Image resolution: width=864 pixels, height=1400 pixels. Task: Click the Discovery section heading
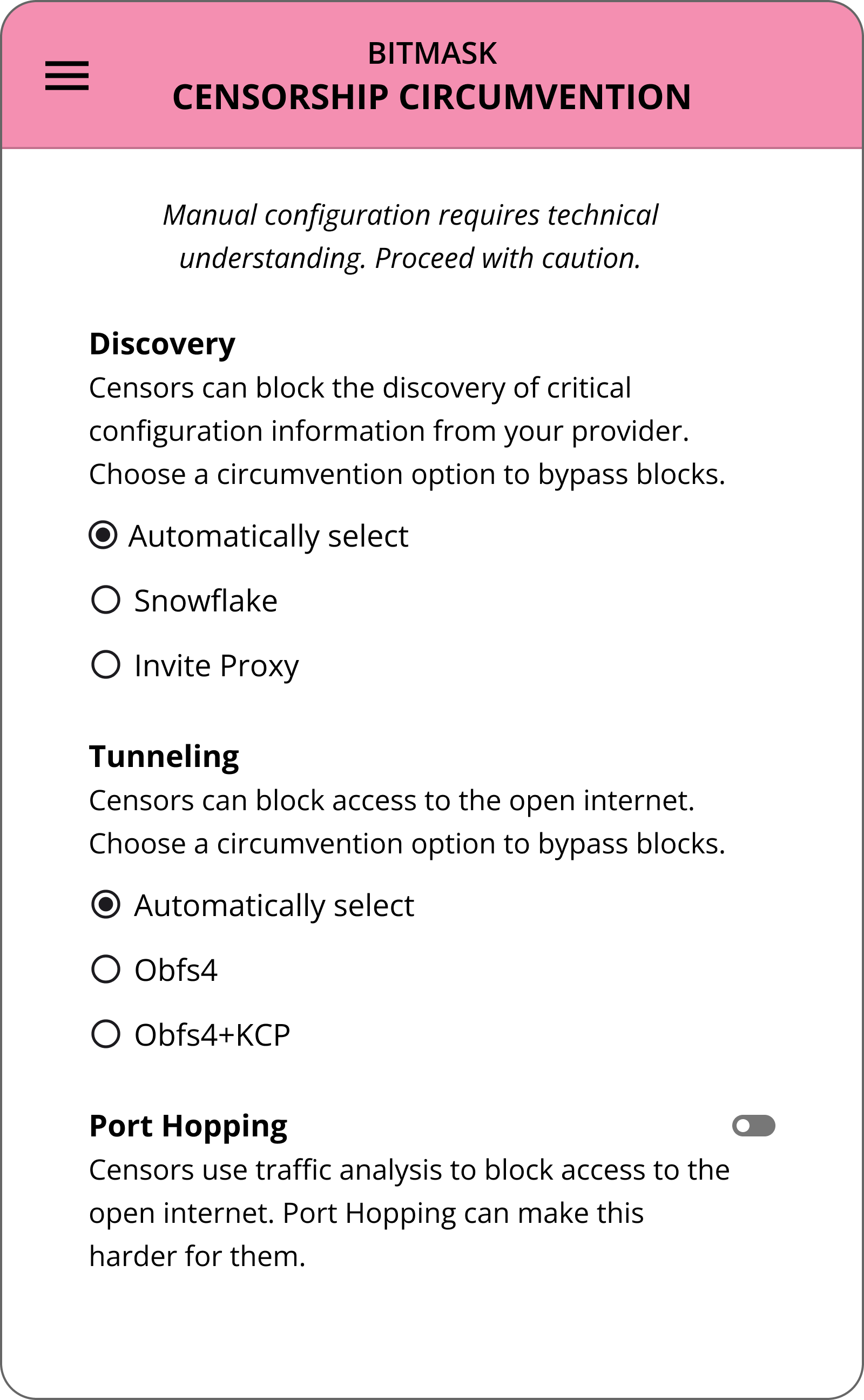coord(163,344)
